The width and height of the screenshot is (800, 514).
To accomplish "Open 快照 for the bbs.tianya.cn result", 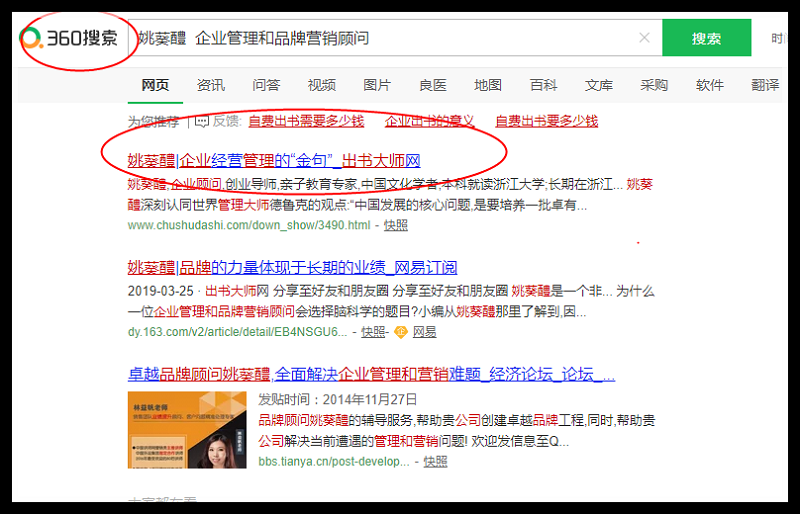I will tap(435, 461).
